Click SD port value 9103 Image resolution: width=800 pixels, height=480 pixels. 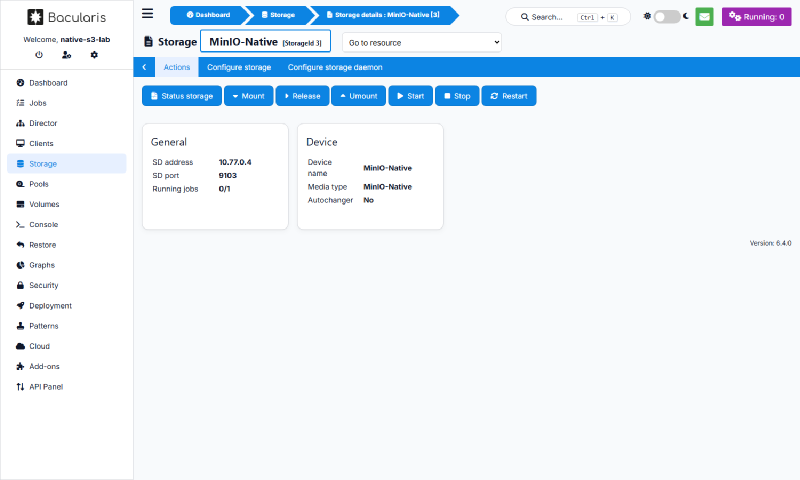click(228, 175)
